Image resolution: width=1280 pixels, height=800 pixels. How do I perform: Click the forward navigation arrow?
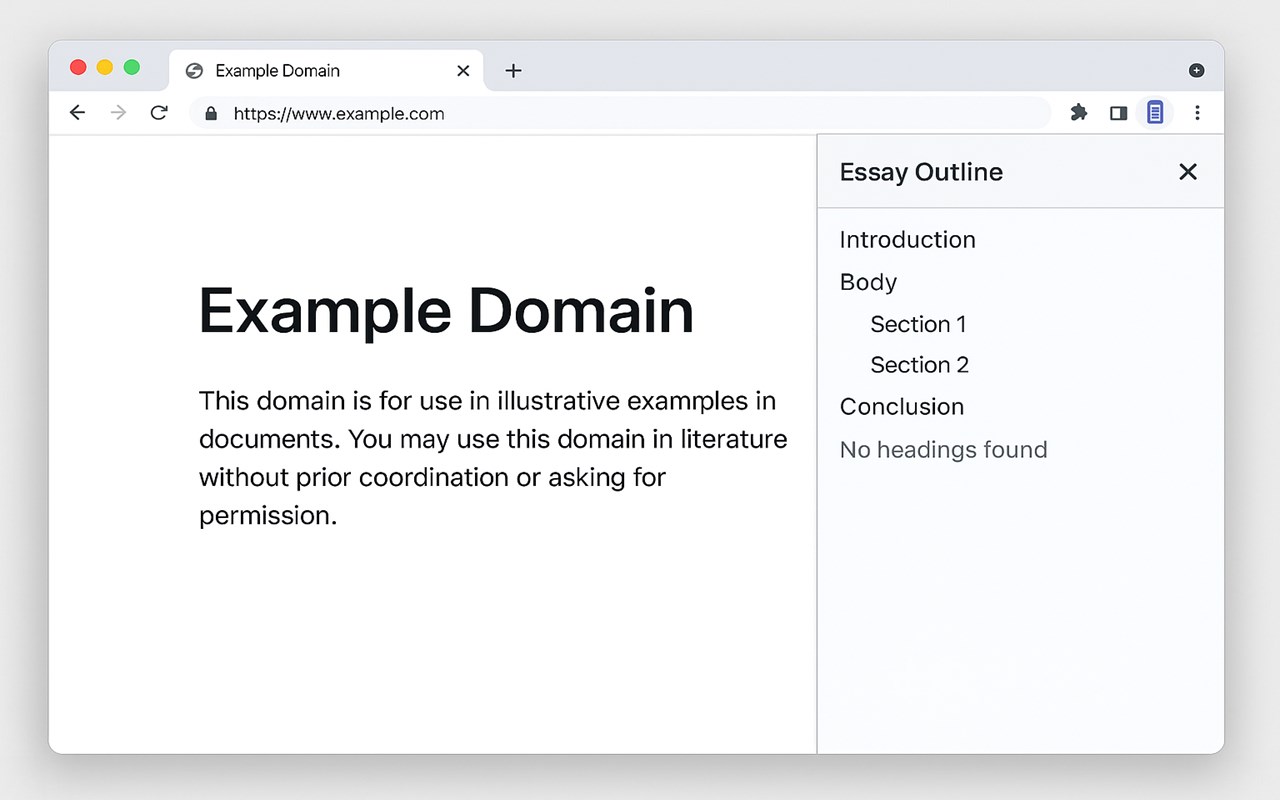(x=118, y=113)
